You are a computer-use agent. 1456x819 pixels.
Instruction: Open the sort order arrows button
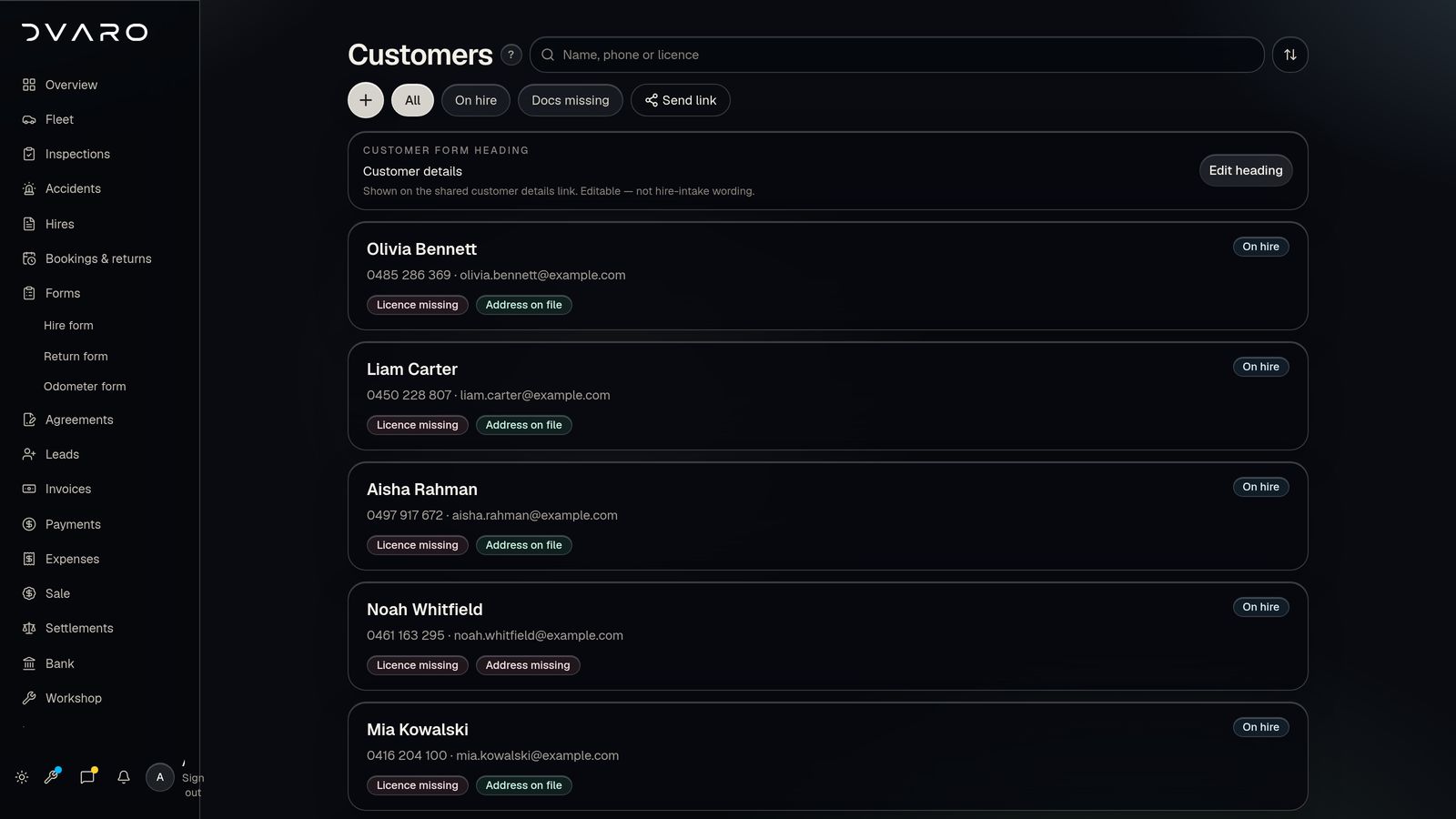tap(1290, 55)
